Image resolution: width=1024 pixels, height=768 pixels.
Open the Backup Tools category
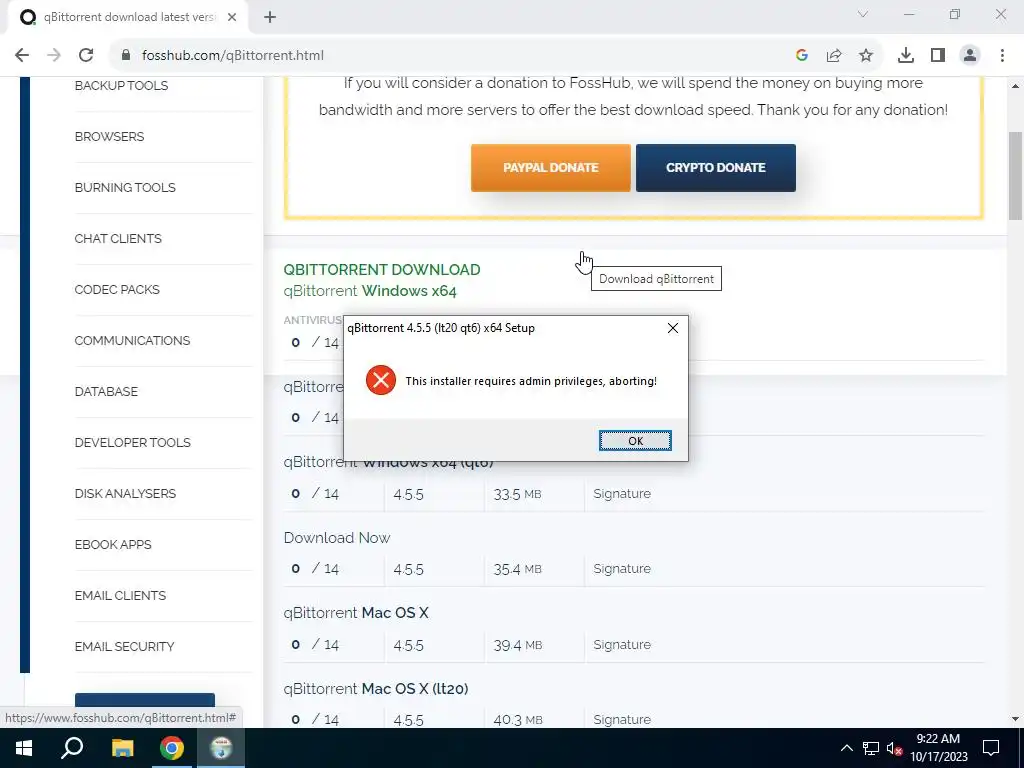[x=121, y=86]
